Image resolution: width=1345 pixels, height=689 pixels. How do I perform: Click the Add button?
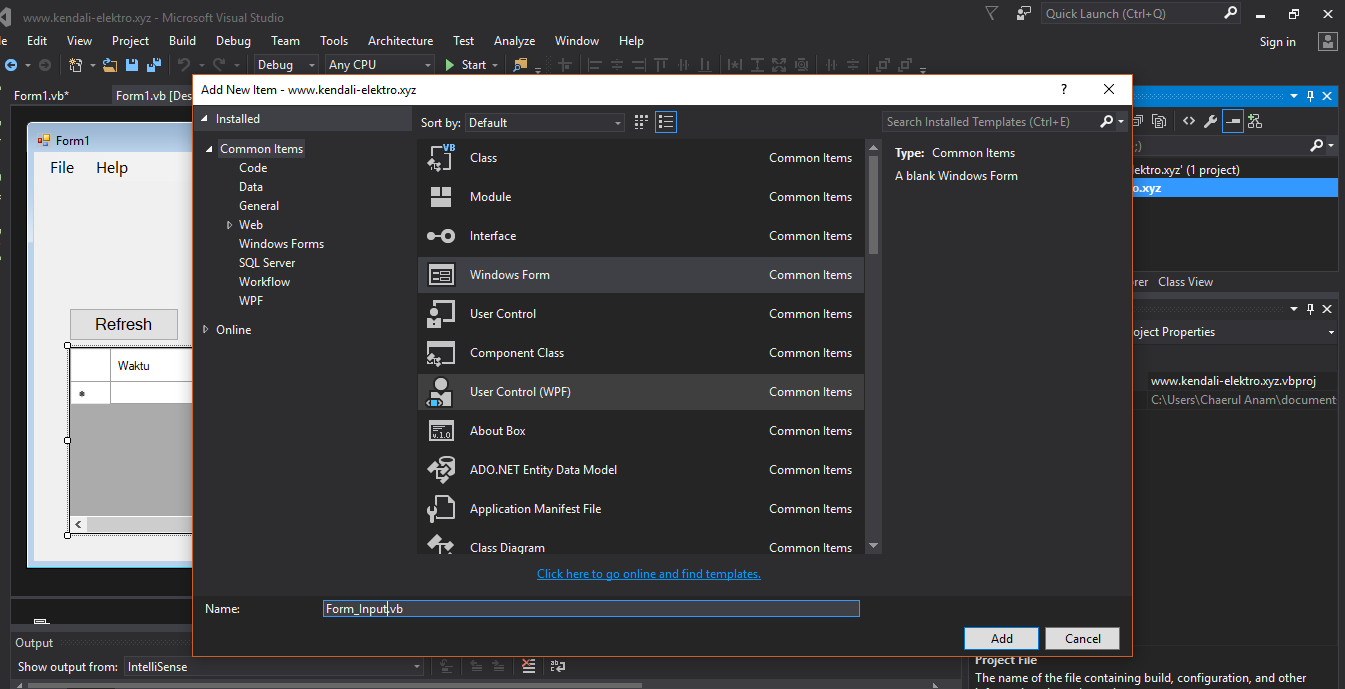click(1002, 639)
